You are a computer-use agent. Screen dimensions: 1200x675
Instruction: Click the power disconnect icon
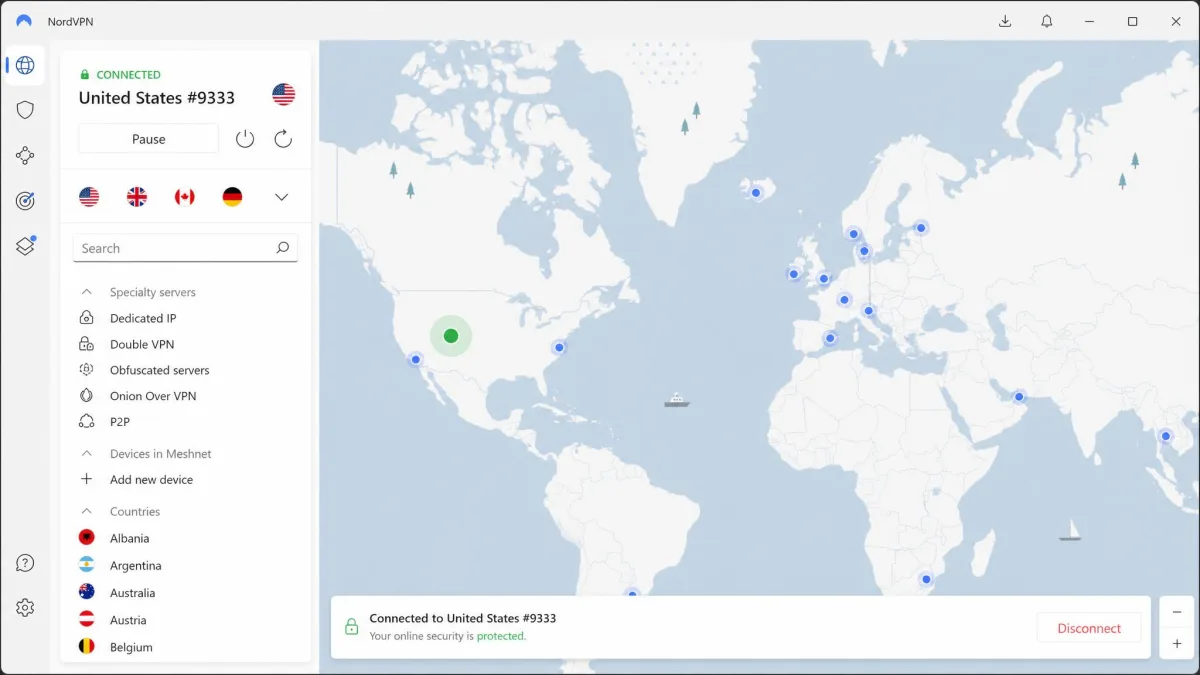point(245,139)
